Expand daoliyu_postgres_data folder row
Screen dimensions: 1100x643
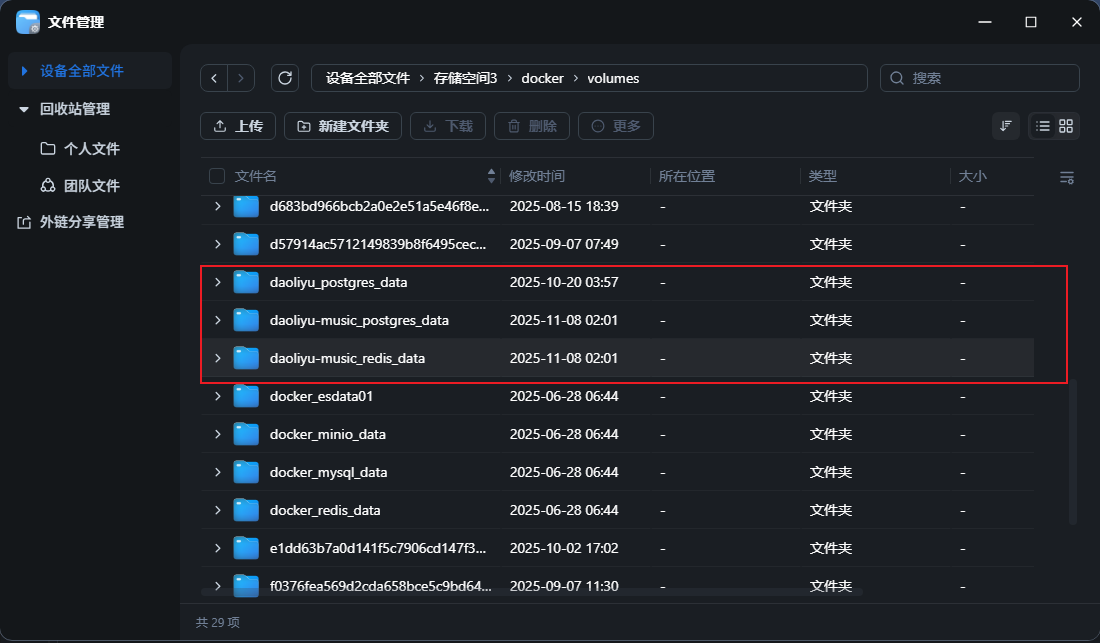point(217,282)
